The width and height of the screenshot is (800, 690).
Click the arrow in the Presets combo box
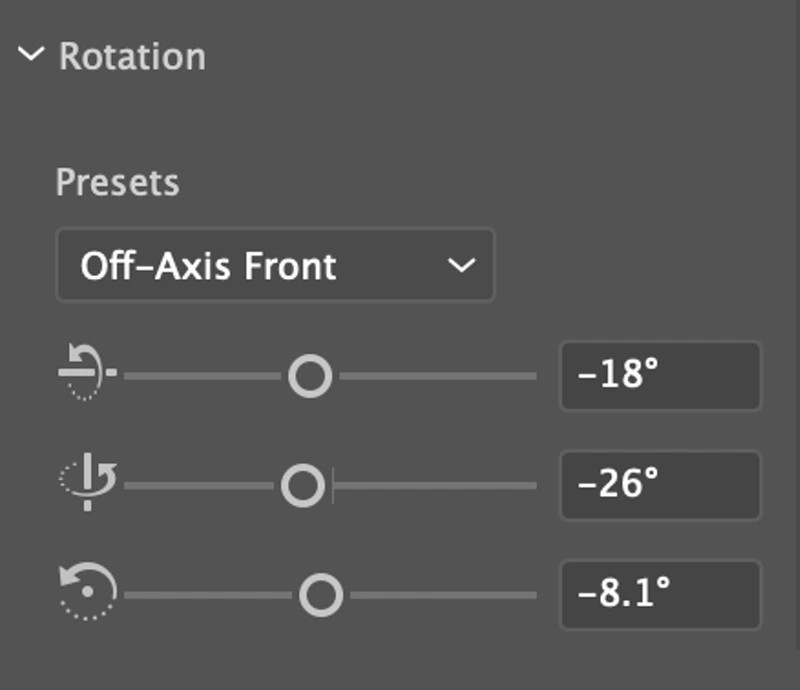pyautogui.click(x=460, y=266)
